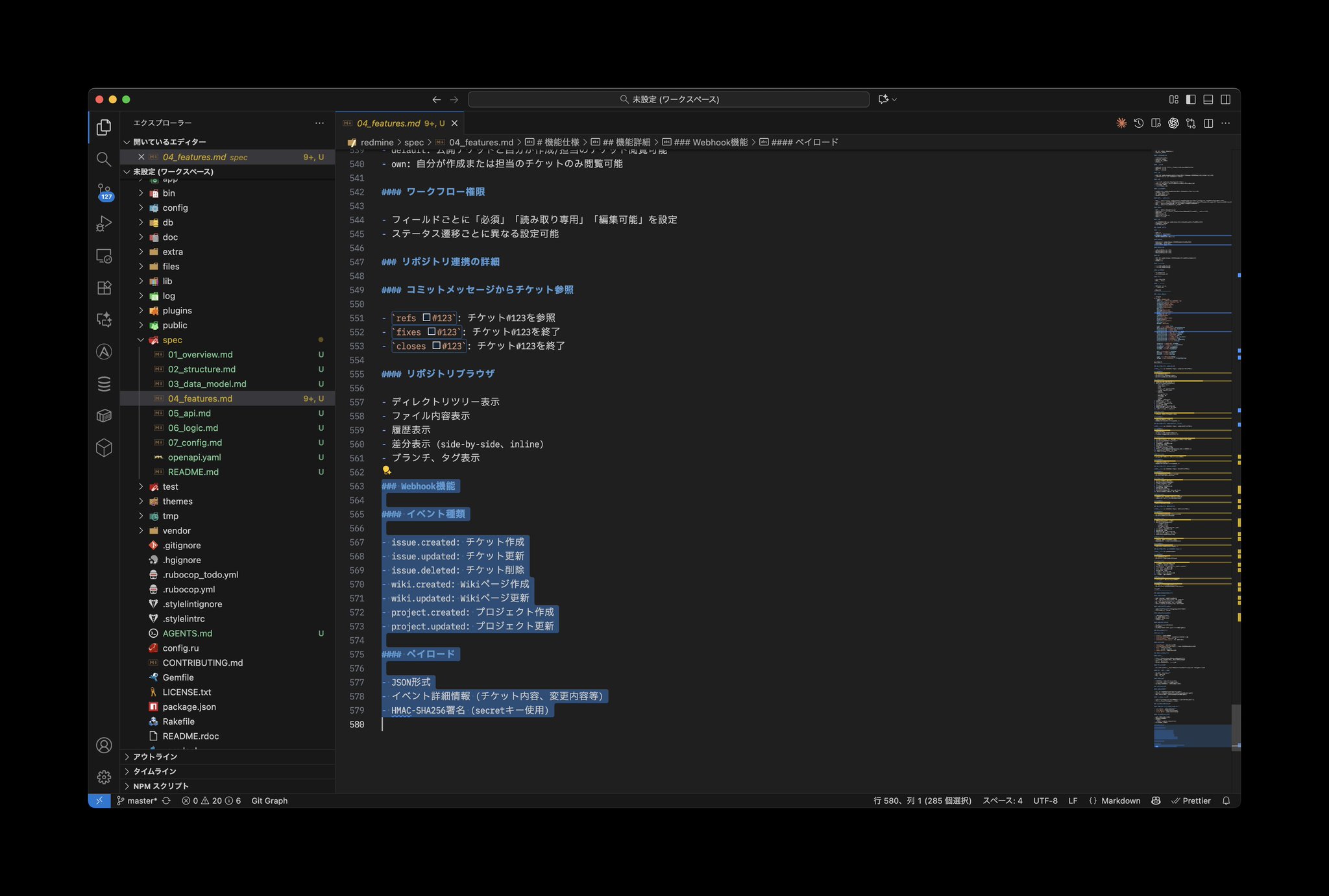Open Run and Debug view
The width and height of the screenshot is (1329, 896).
[104, 223]
